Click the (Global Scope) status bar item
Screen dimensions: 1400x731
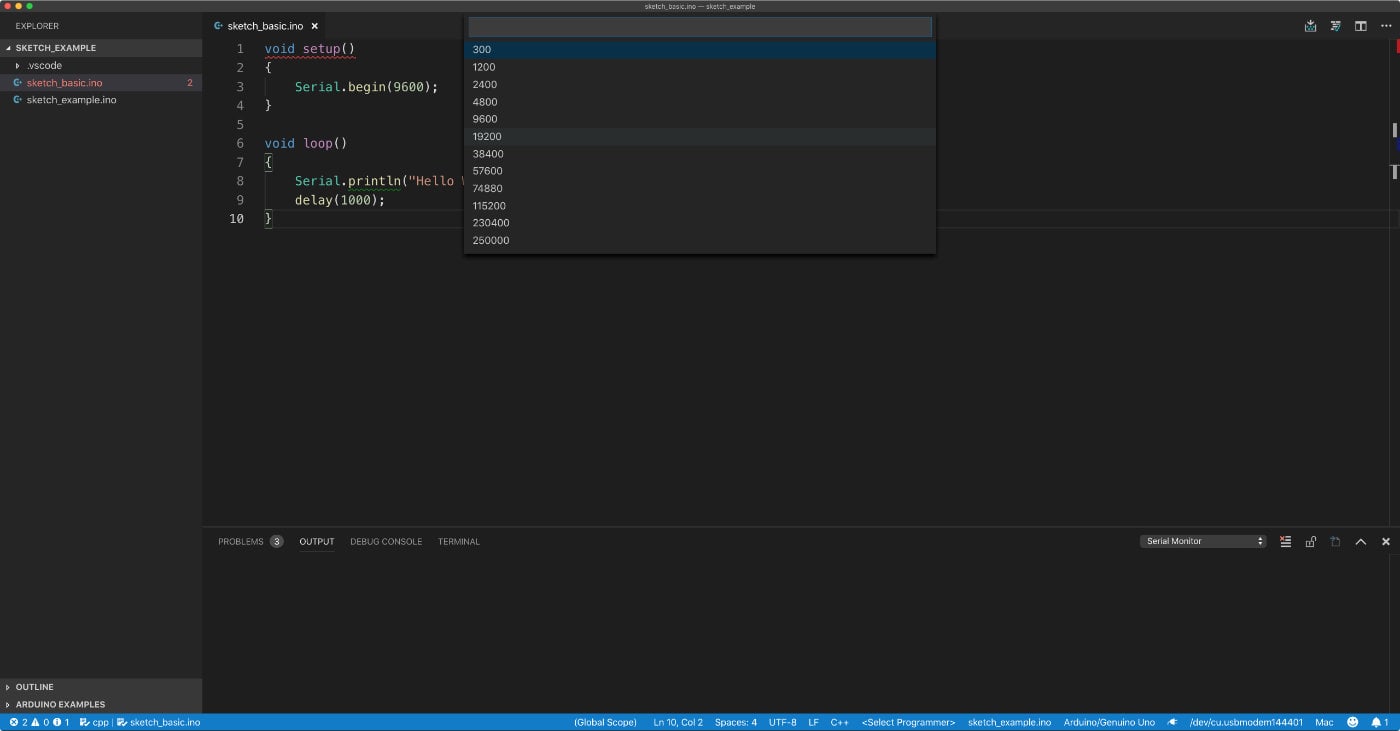[x=605, y=722]
